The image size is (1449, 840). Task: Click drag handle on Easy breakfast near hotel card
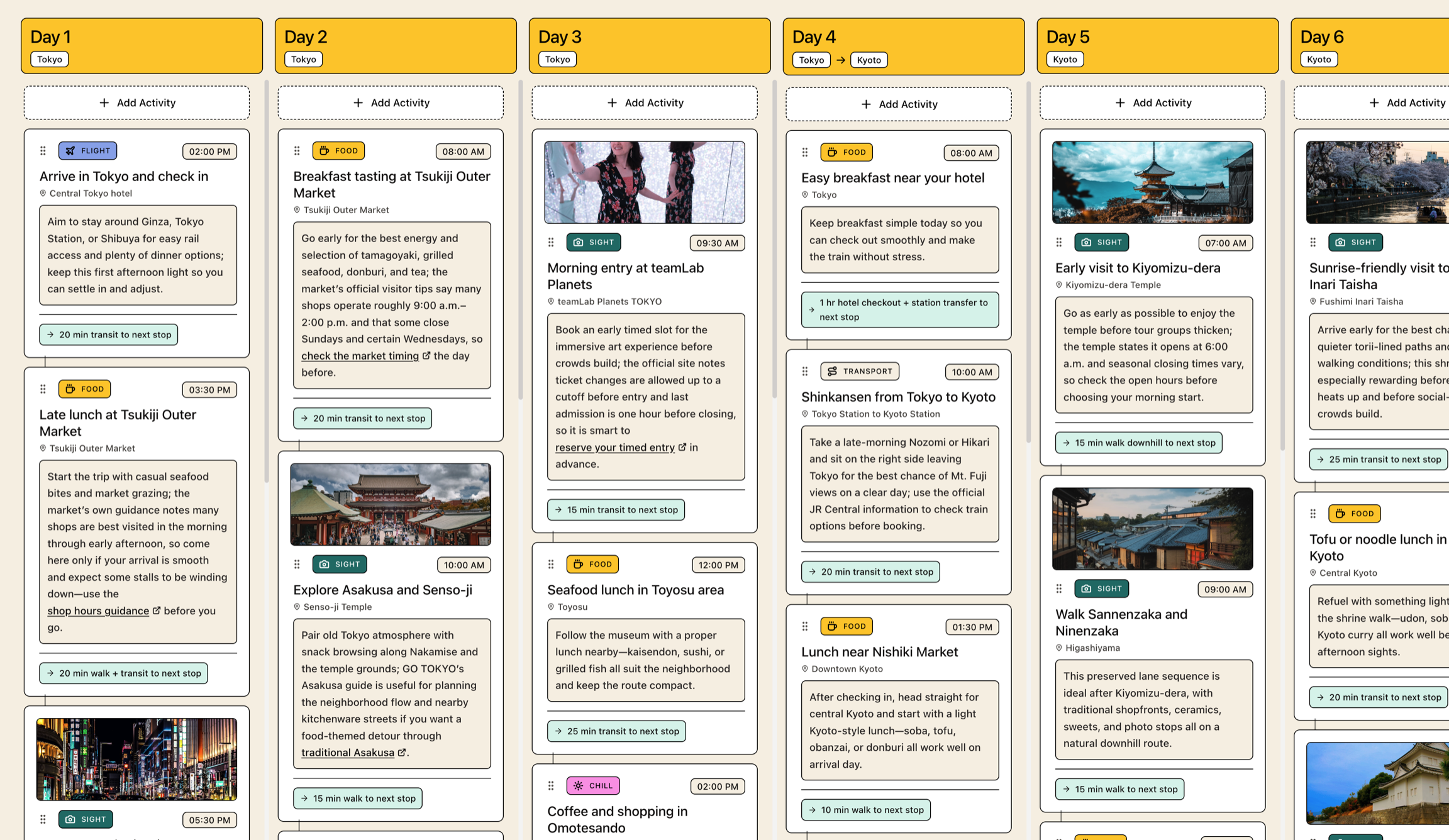[805, 152]
